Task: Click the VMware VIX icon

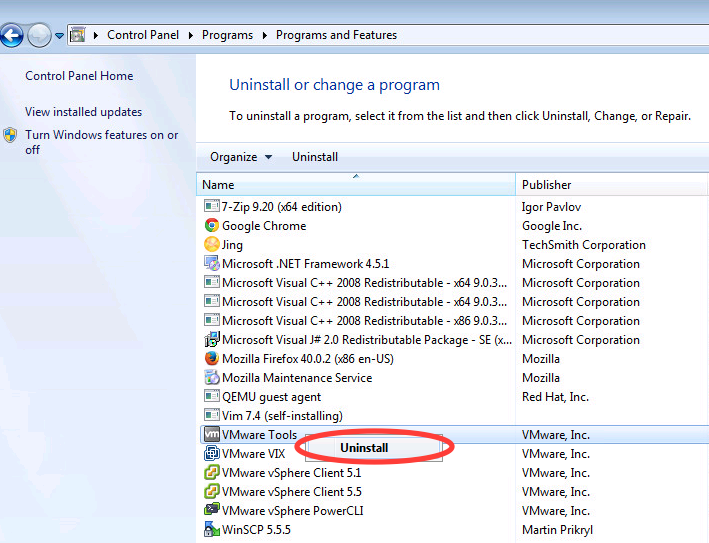Action: (x=211, y=454)
